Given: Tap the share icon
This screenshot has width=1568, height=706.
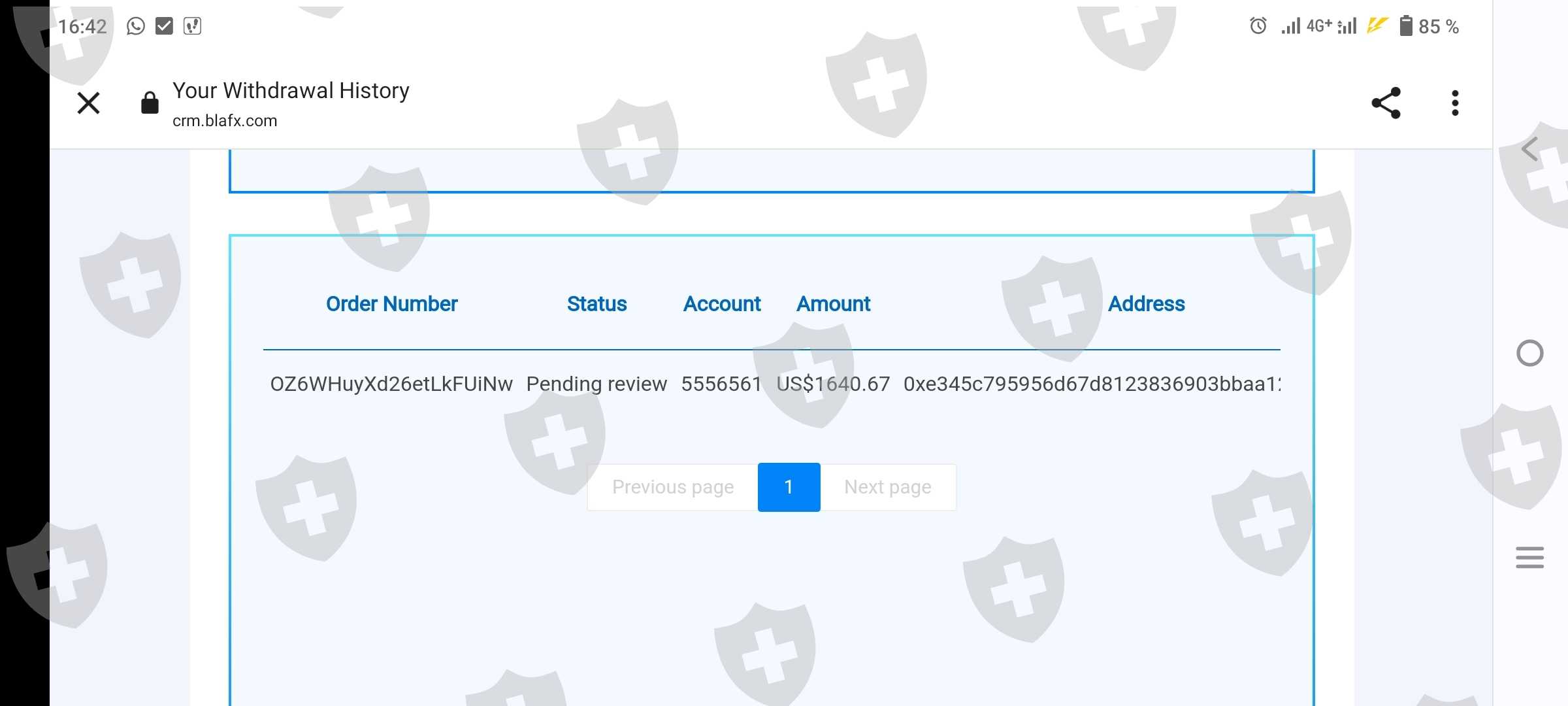Looking at the screenshot, I should pyautogui.click(x=1386, y=103).
